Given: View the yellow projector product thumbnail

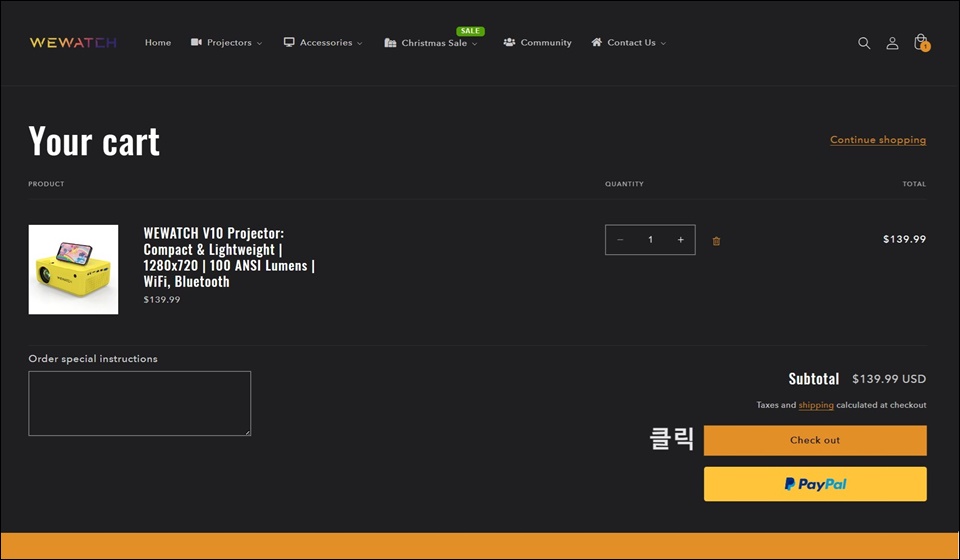Looking at the screenshot, I should pyautogui.click(x=73, y=269).
